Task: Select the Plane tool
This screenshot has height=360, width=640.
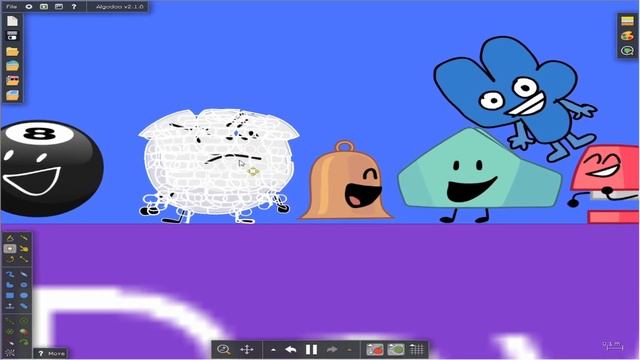Action: point(10,306)
